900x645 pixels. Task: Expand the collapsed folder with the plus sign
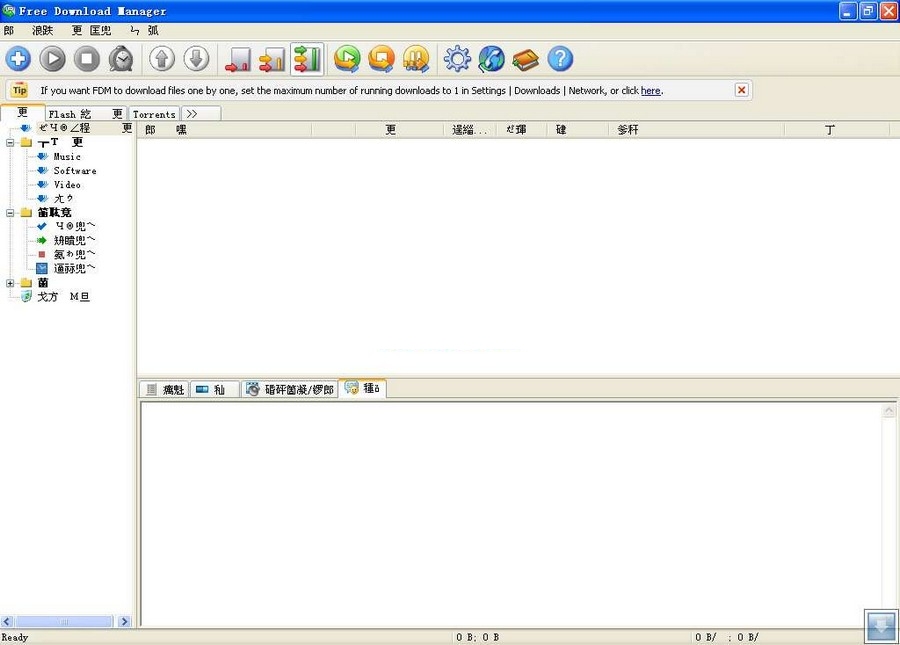10,283
